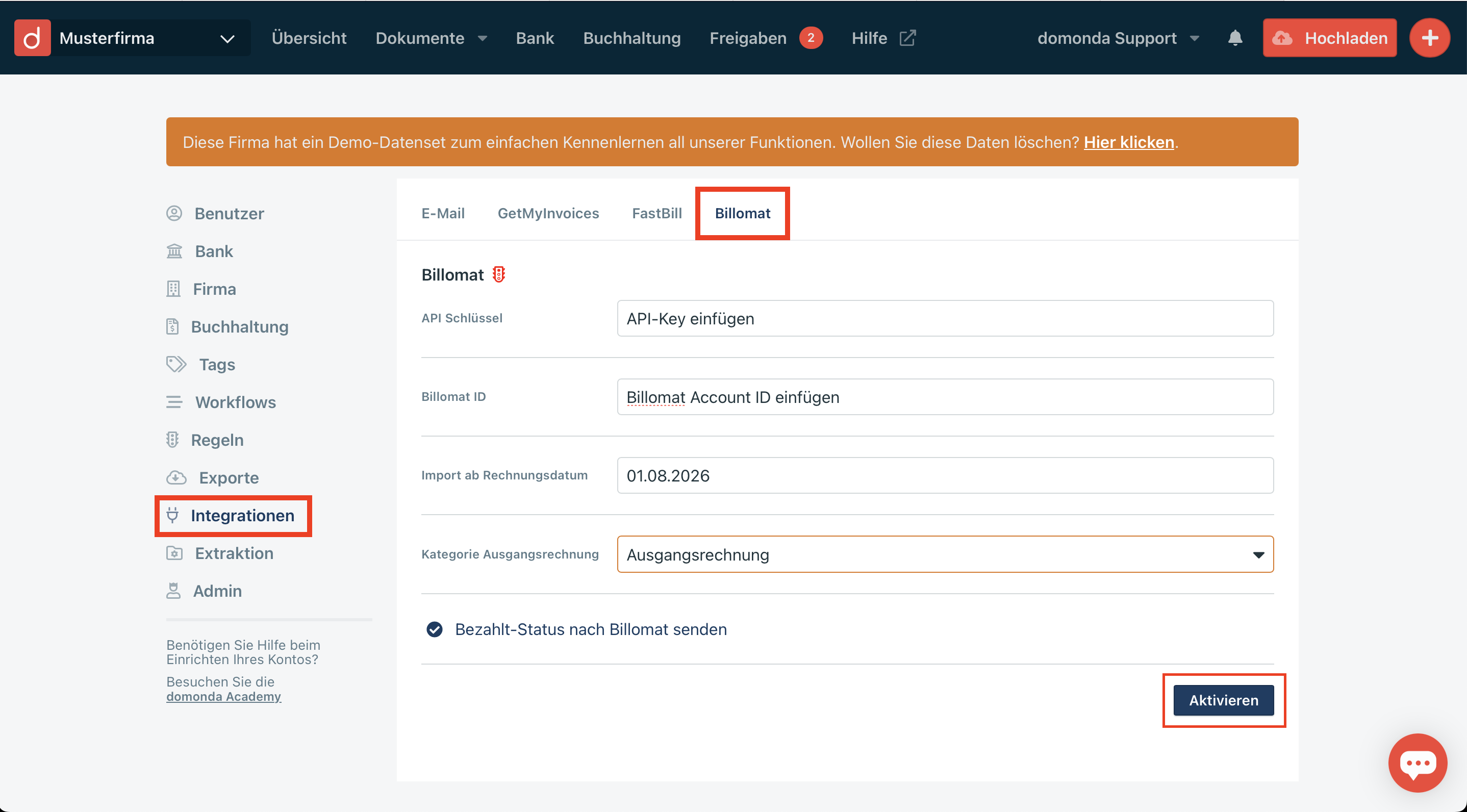Open Bank in the top navigation
Viewport: 1467px width, 812px height.
(535, 38)
